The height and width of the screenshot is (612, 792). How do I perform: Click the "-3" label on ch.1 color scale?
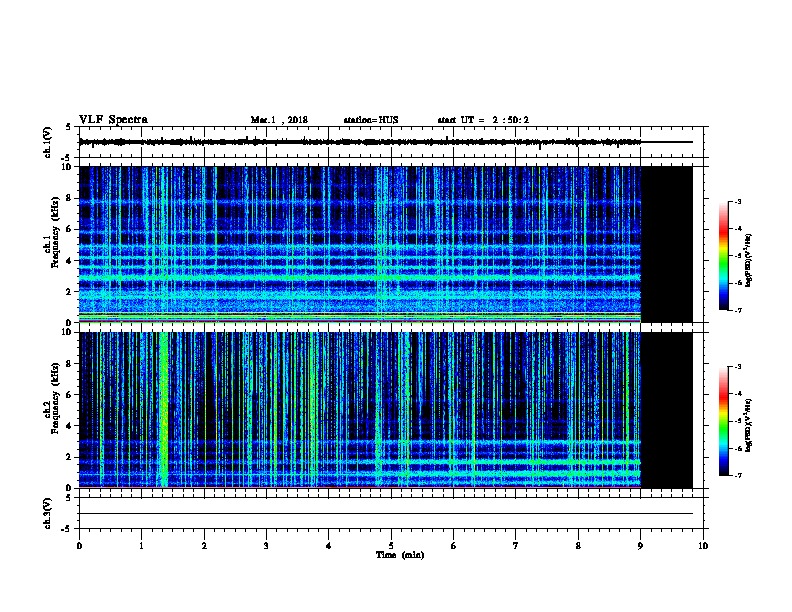point(737,201)
